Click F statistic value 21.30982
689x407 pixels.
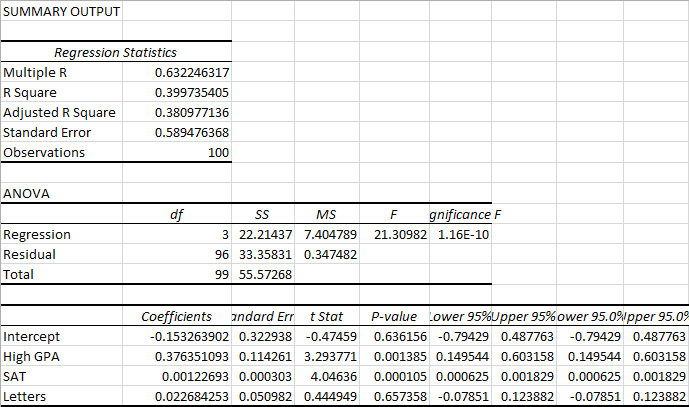[394, 234]
